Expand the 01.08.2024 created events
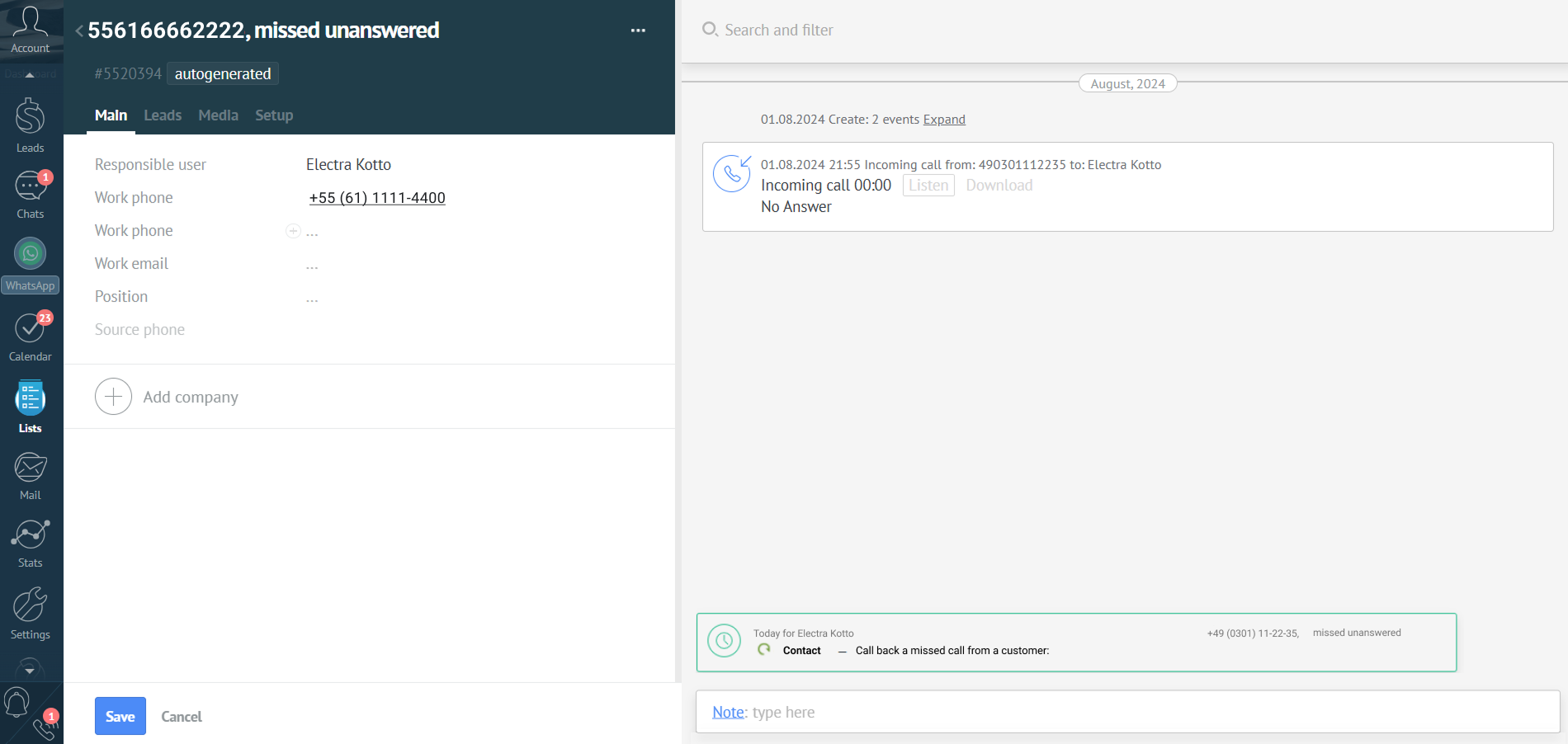 pos(944,120)
